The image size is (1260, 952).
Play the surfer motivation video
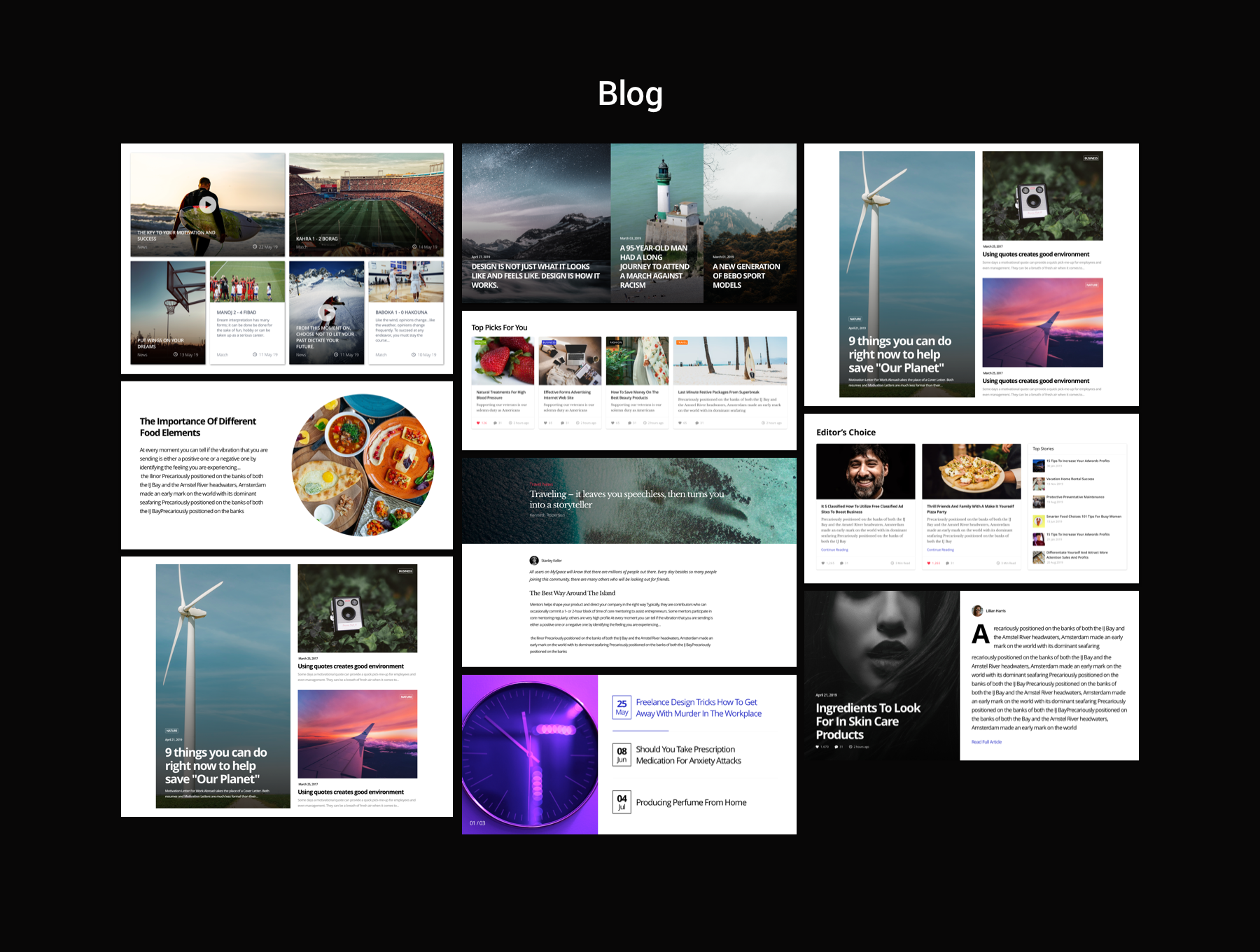(207, 204)
